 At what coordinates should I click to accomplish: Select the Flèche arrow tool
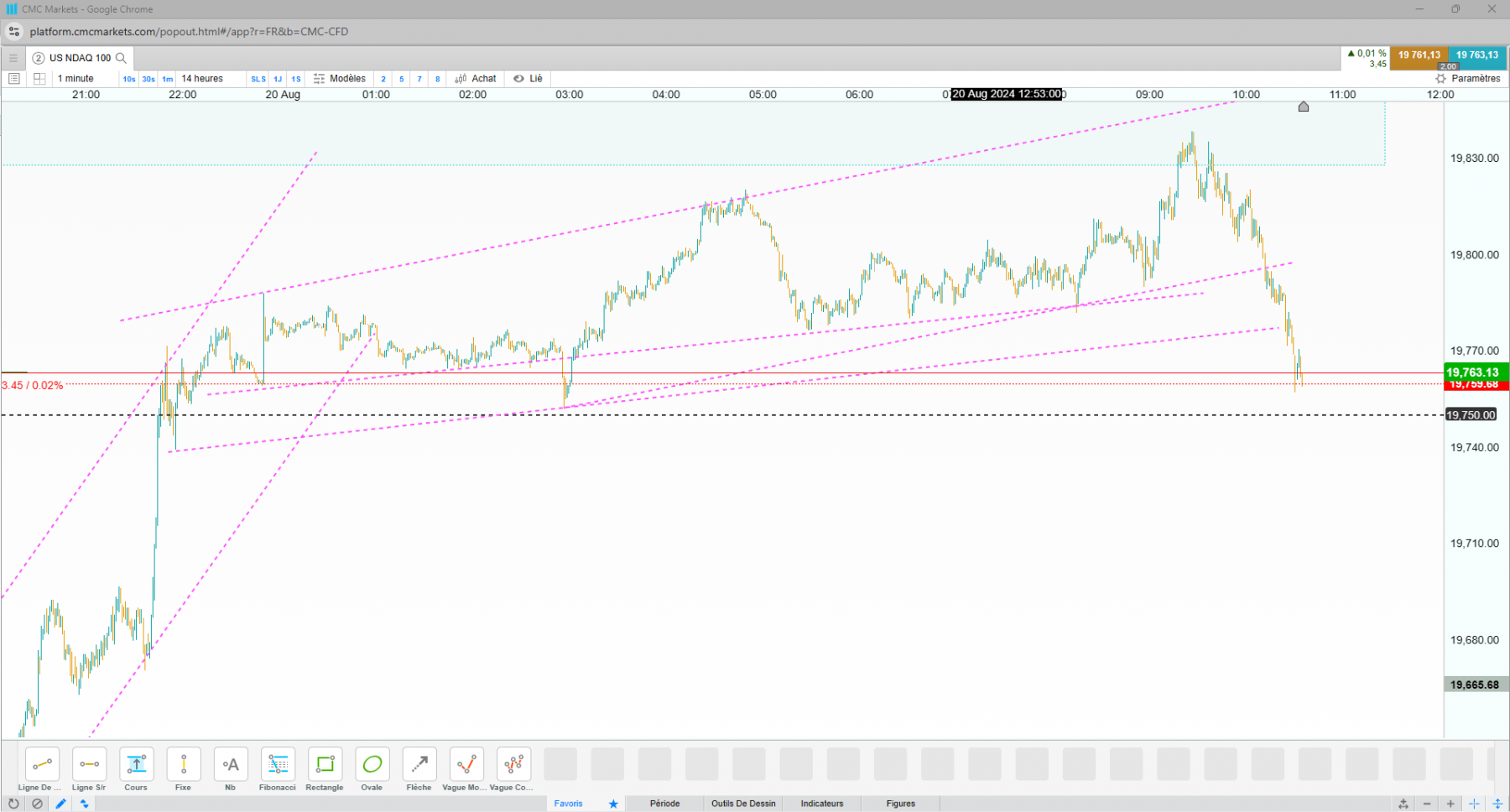[419, 769]
